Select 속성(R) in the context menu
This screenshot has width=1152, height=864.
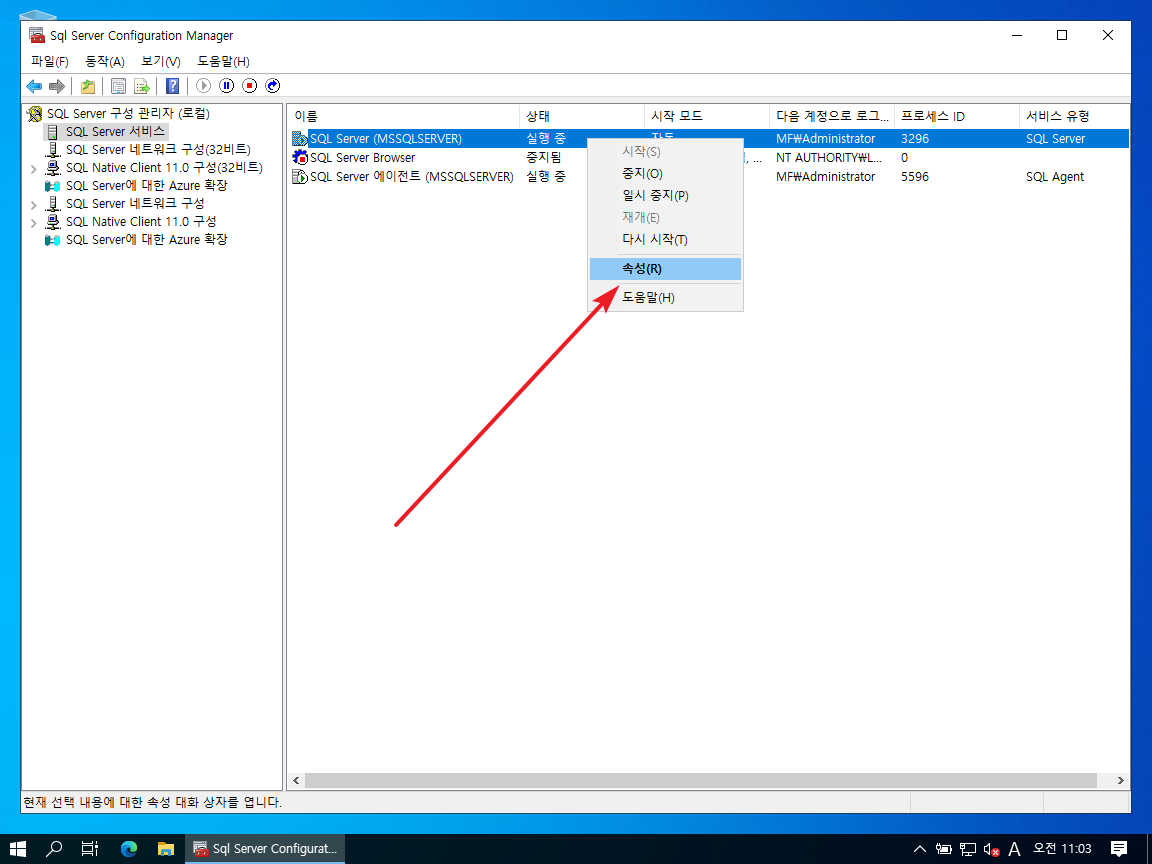click(x=641, y=269)
